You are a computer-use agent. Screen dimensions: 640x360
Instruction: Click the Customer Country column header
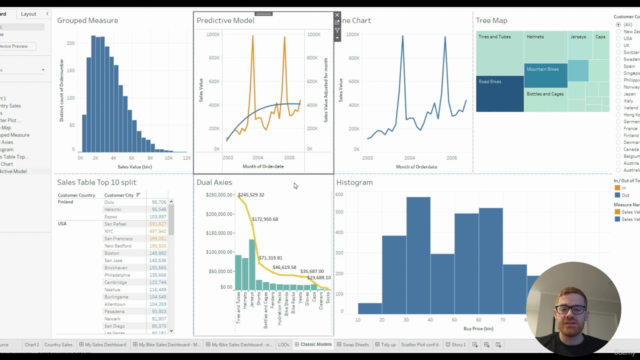coord(76,195)
